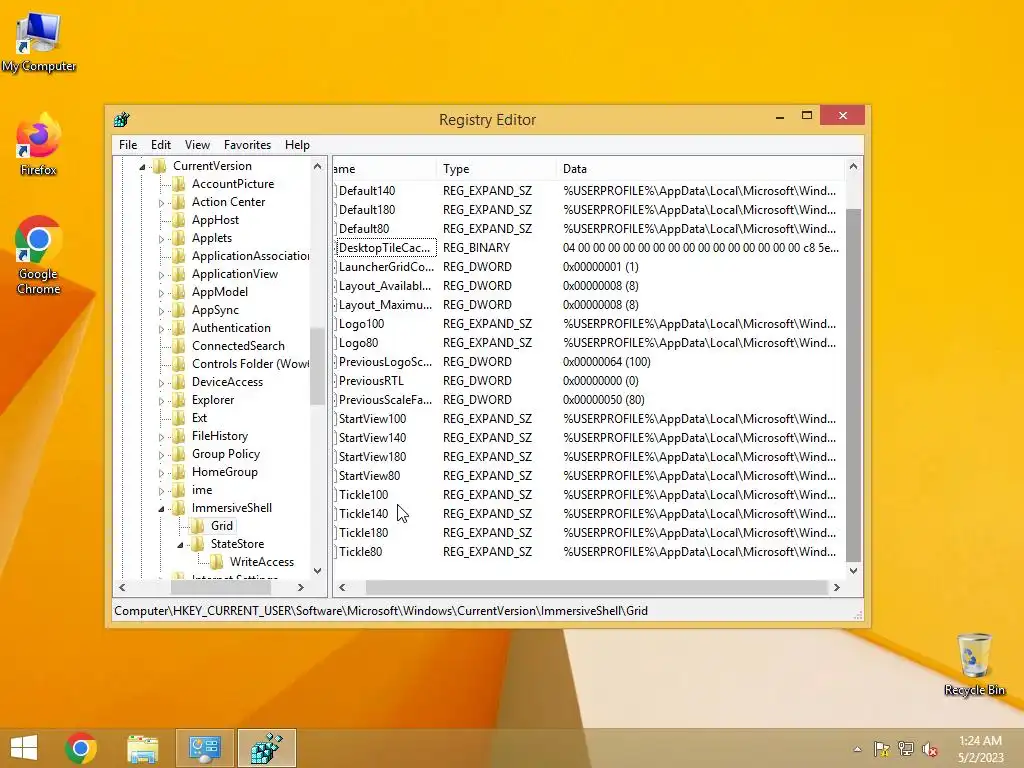The image size is (1024, 768).
Task: Select the Authentication key
Action: tap(231, 328)
